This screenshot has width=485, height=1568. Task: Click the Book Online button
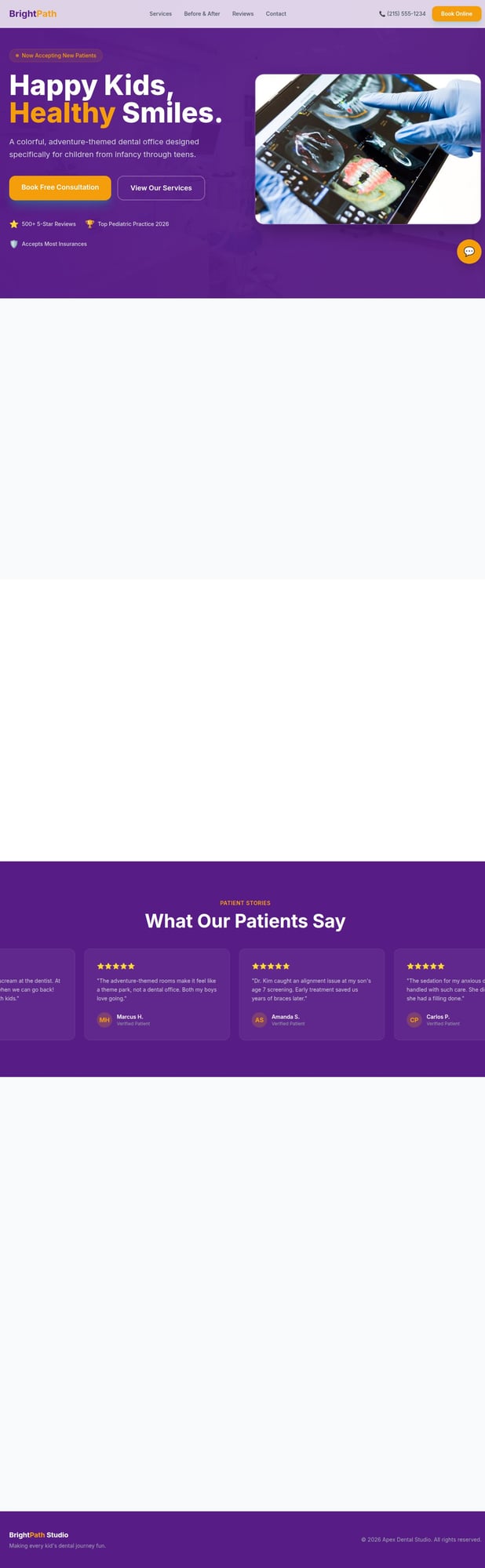coord(456,13)
